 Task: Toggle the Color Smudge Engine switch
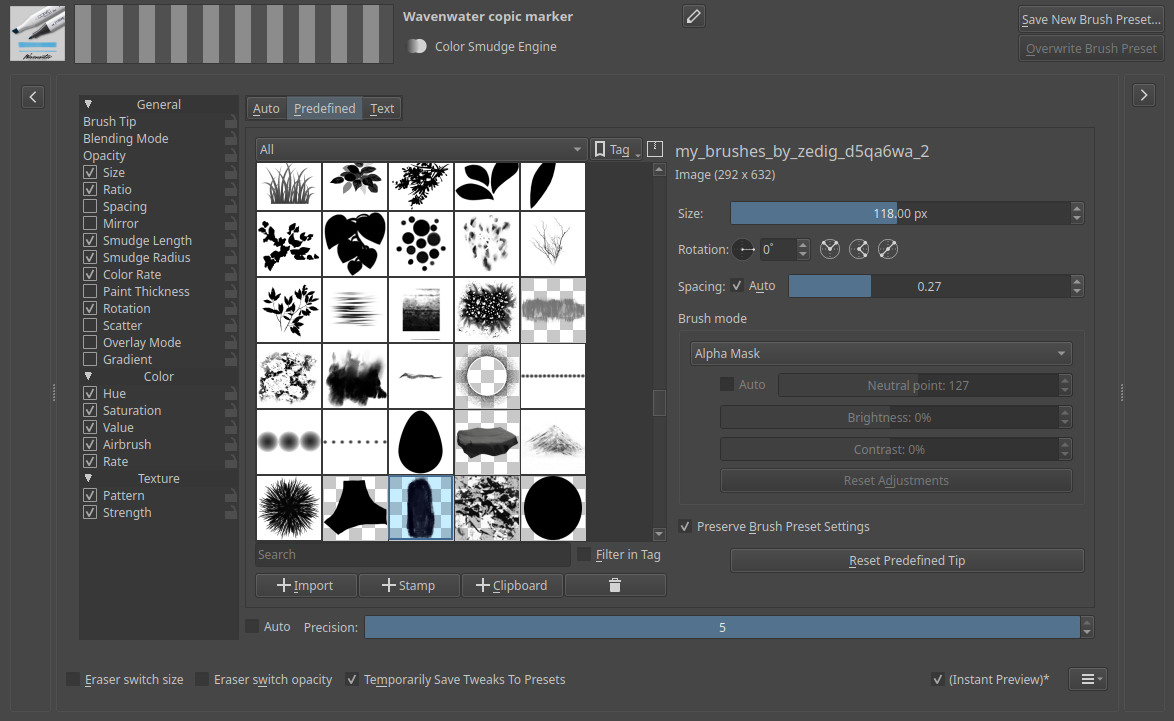[417, 47]
